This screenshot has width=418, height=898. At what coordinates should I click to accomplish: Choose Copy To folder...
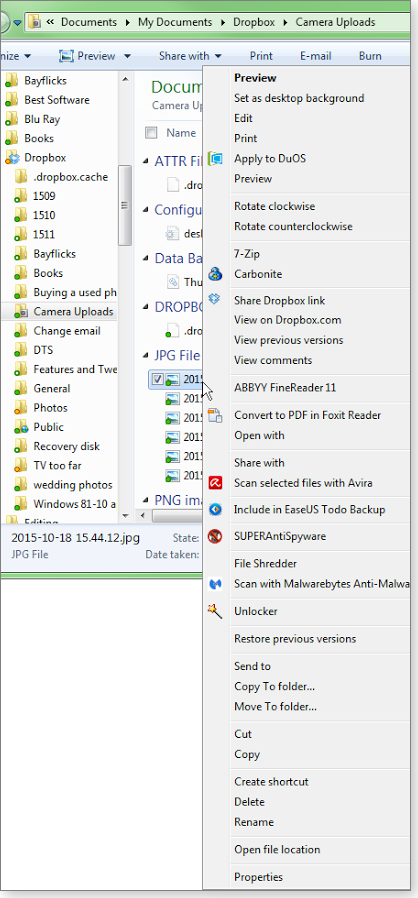pos(274,686)
